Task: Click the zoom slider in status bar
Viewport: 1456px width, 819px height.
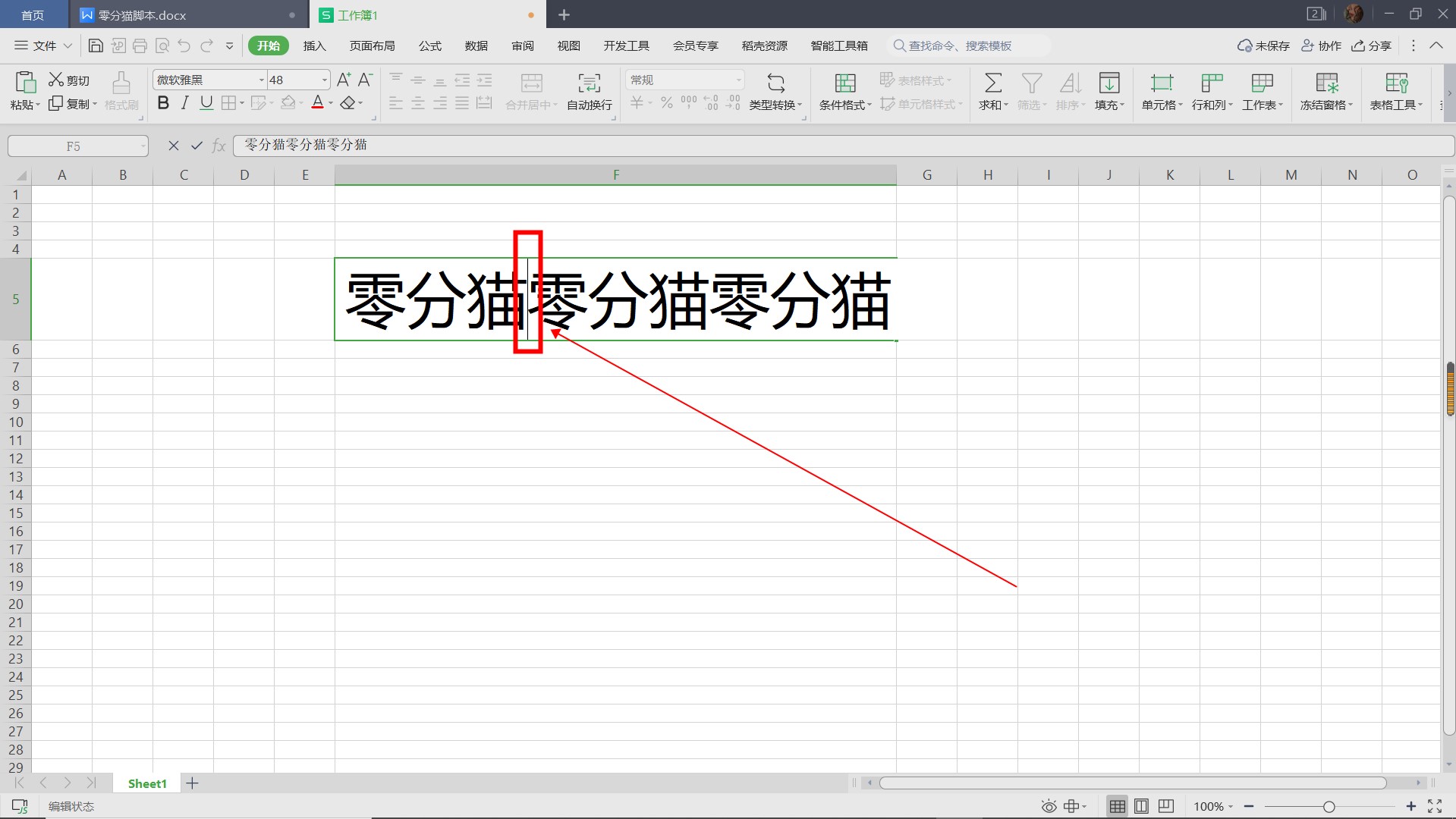Action: coord(1329,807)
